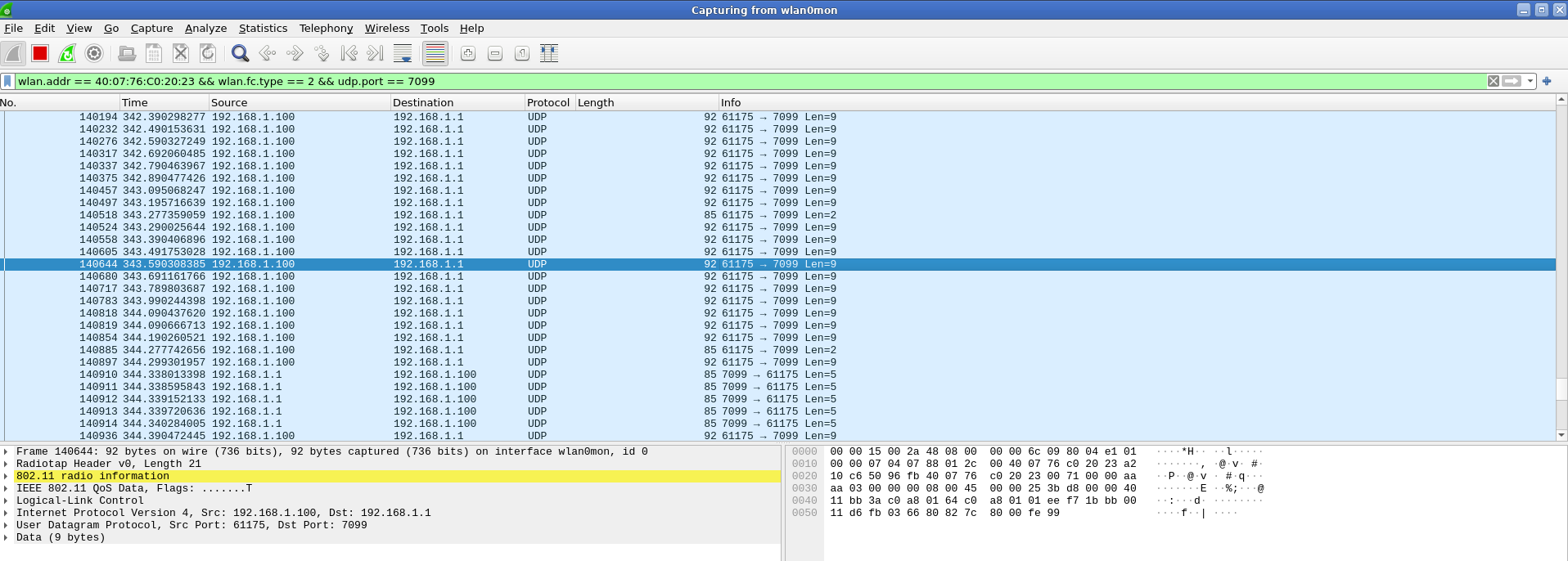Jump to the first packet
This screenshot has width=1568, height=561.
349,54
